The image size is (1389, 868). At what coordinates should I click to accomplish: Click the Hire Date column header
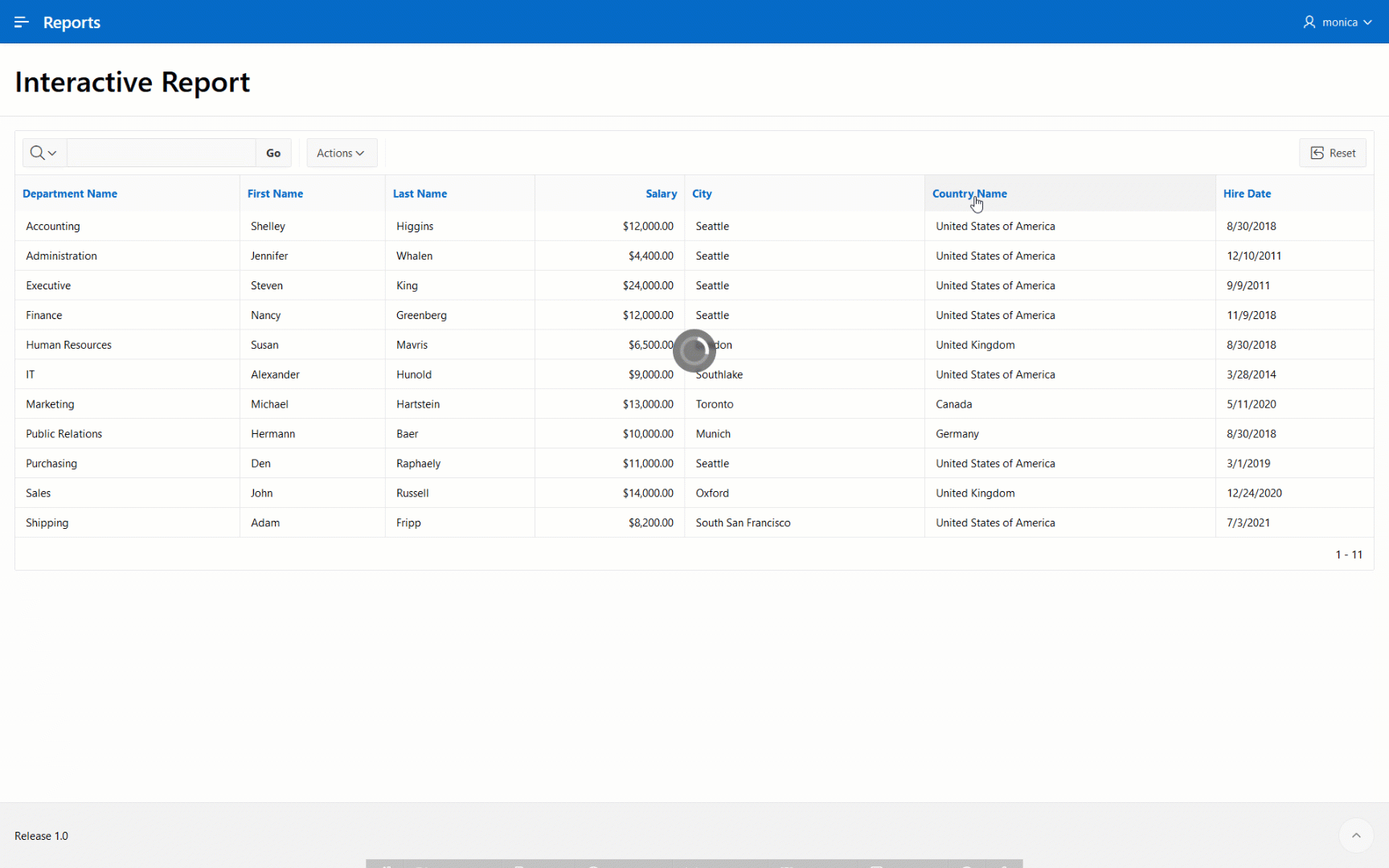point(1247,194)
